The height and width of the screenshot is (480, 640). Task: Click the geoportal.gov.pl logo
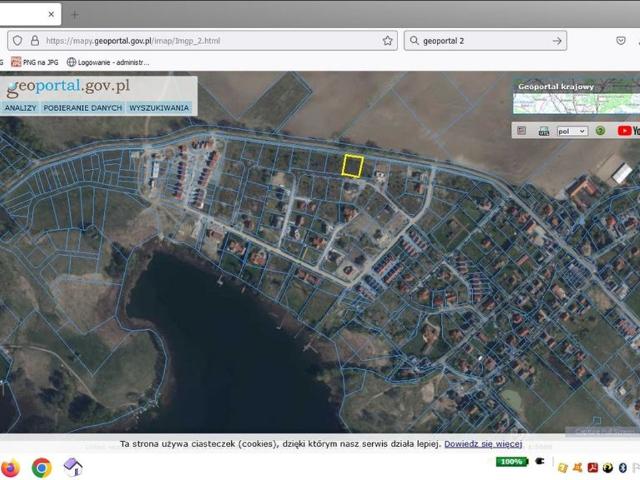(x=67, y=86)
